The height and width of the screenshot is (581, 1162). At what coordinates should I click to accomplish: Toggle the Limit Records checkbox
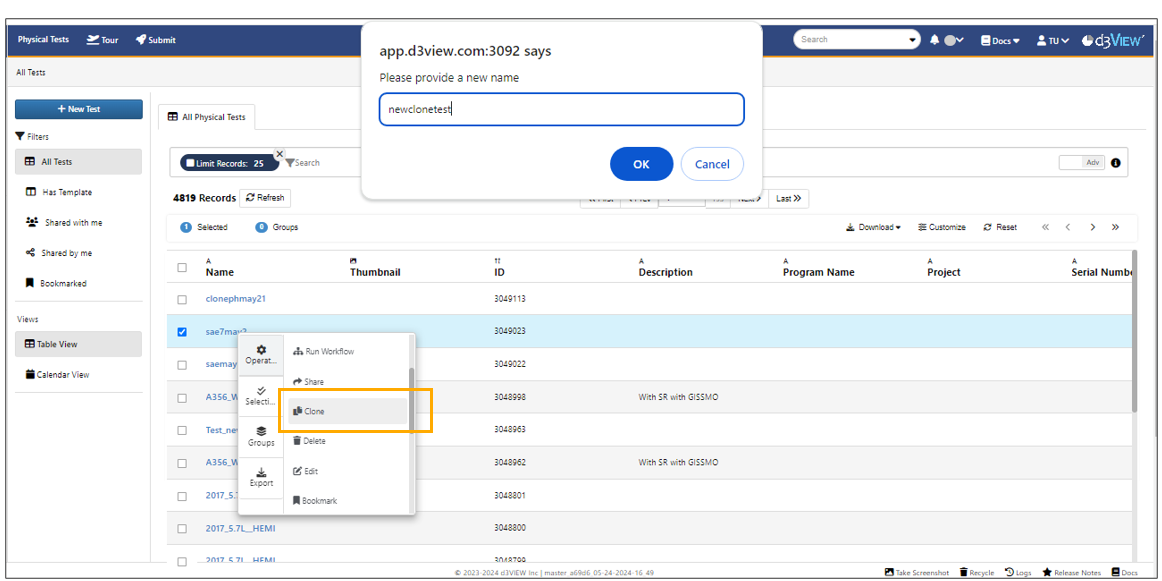pyautogui.click(x=190, y=163)
